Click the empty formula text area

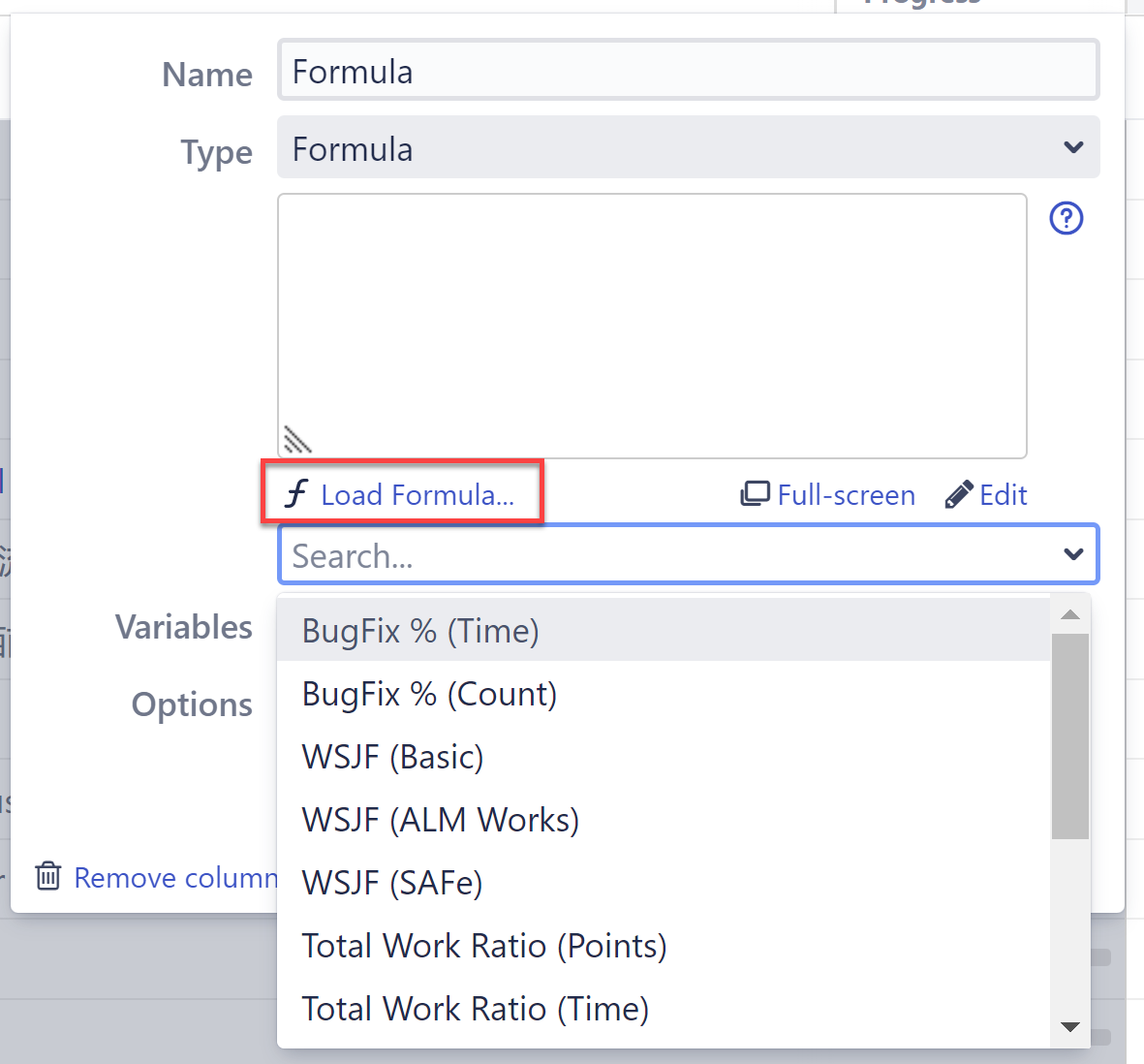652,320
